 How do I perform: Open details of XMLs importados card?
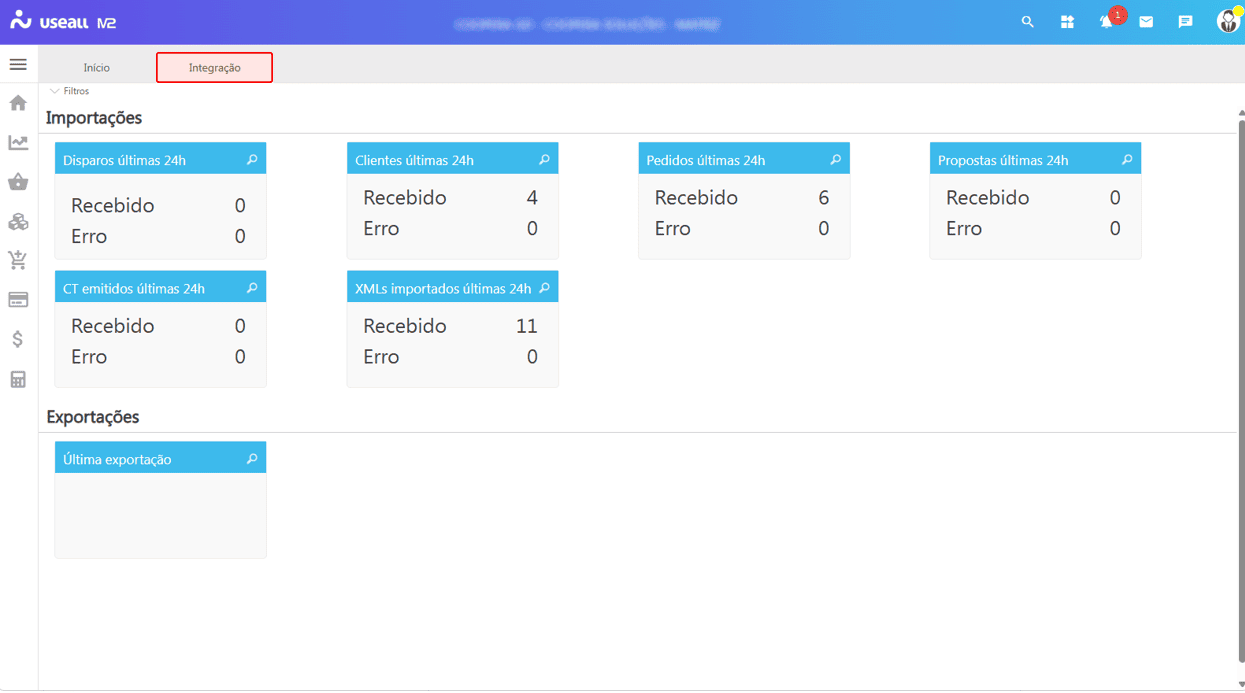[x=544, y=288]
